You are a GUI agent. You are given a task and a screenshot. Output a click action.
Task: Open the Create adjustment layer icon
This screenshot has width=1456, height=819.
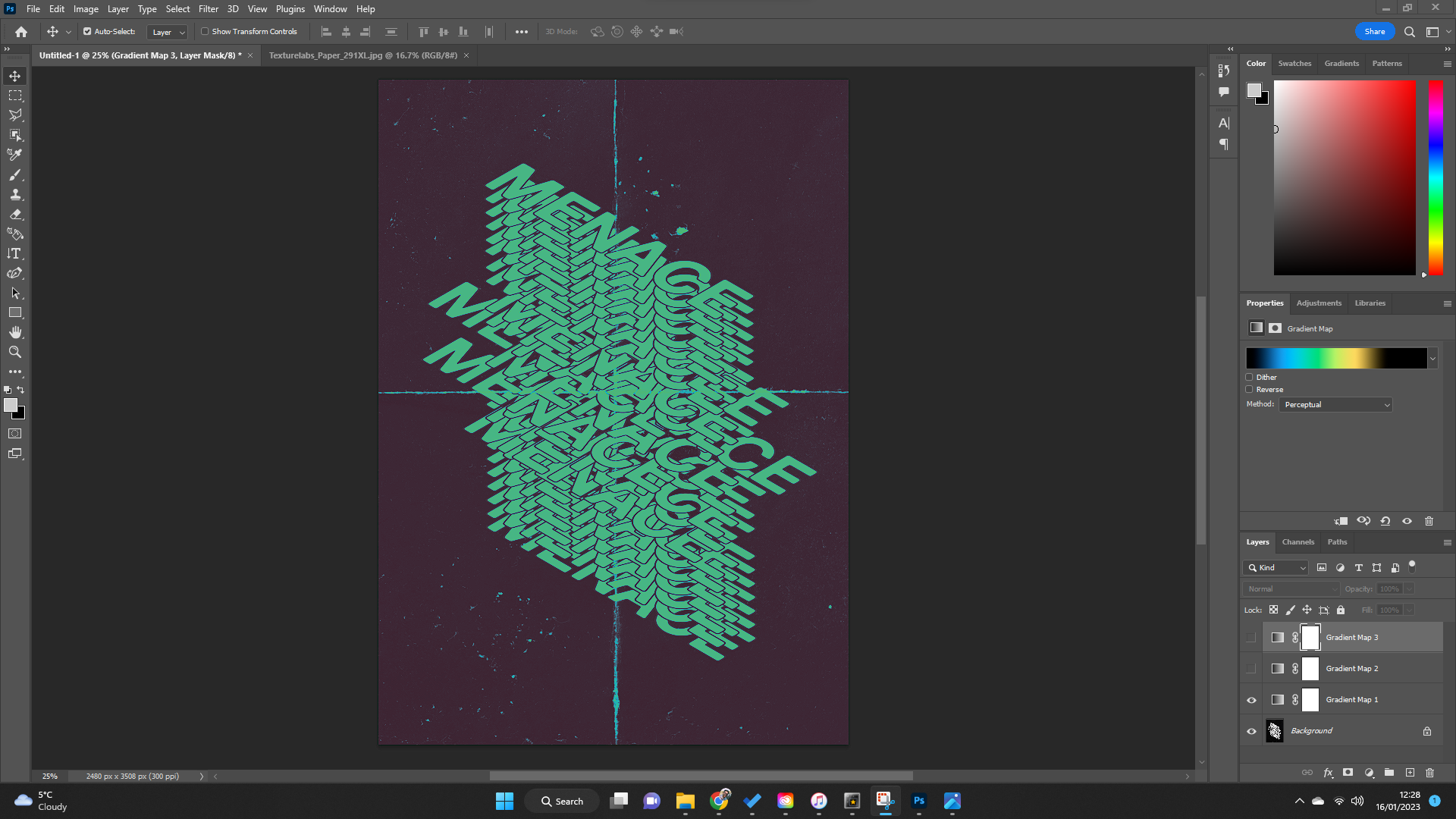(1370, 773)
